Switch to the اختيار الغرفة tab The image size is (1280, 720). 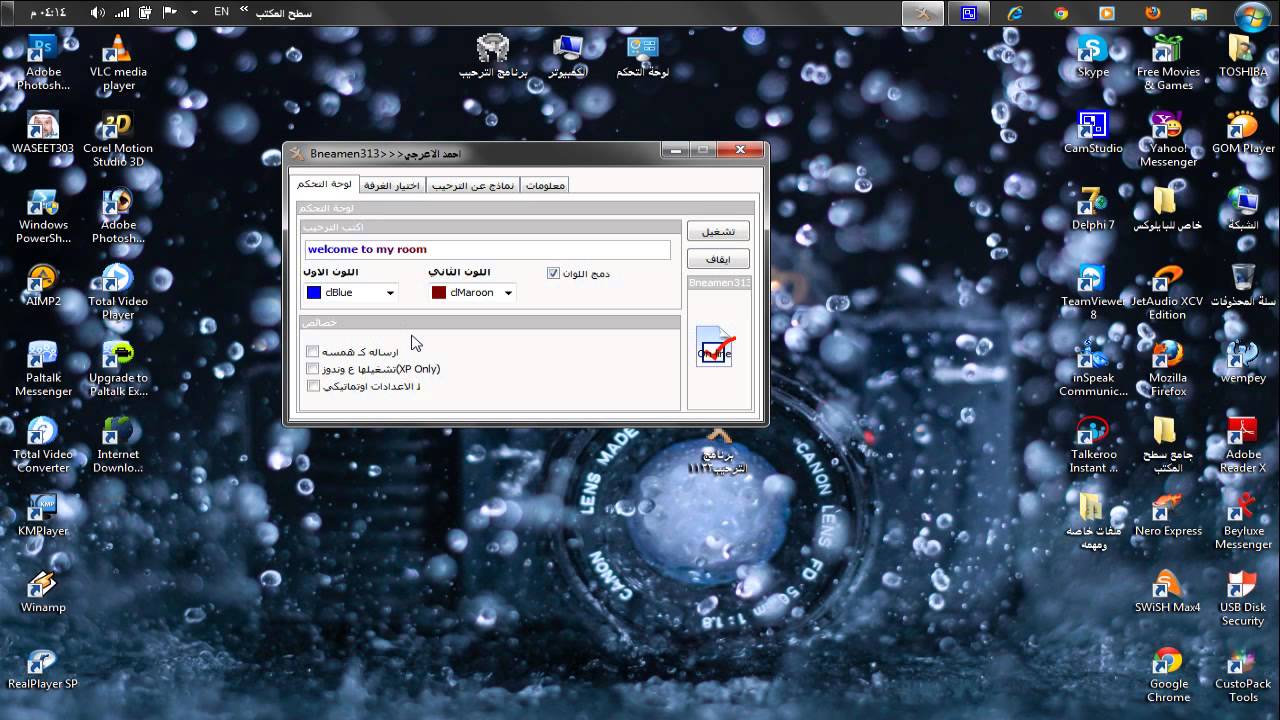(x=391, y=185)
